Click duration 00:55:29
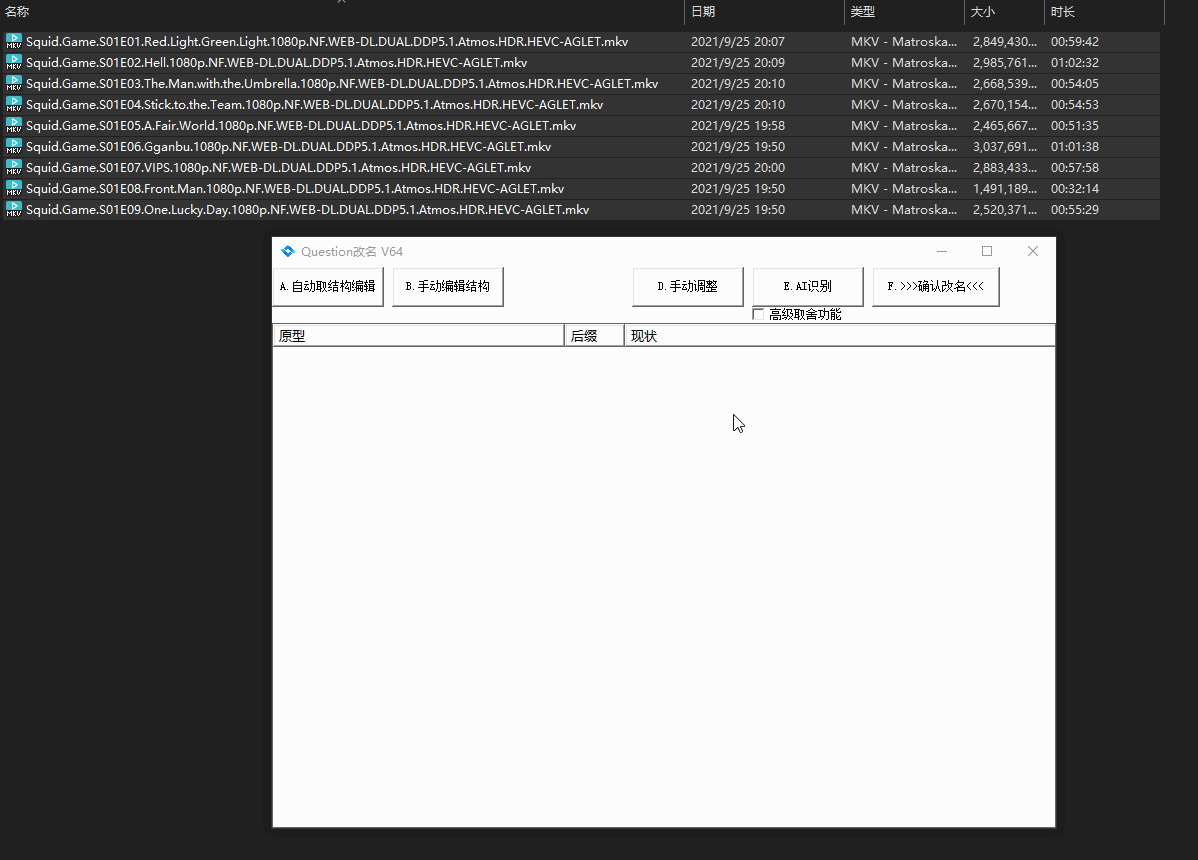The height and width of the screenshot is (860, 1198). click(x=1074, y=209)
